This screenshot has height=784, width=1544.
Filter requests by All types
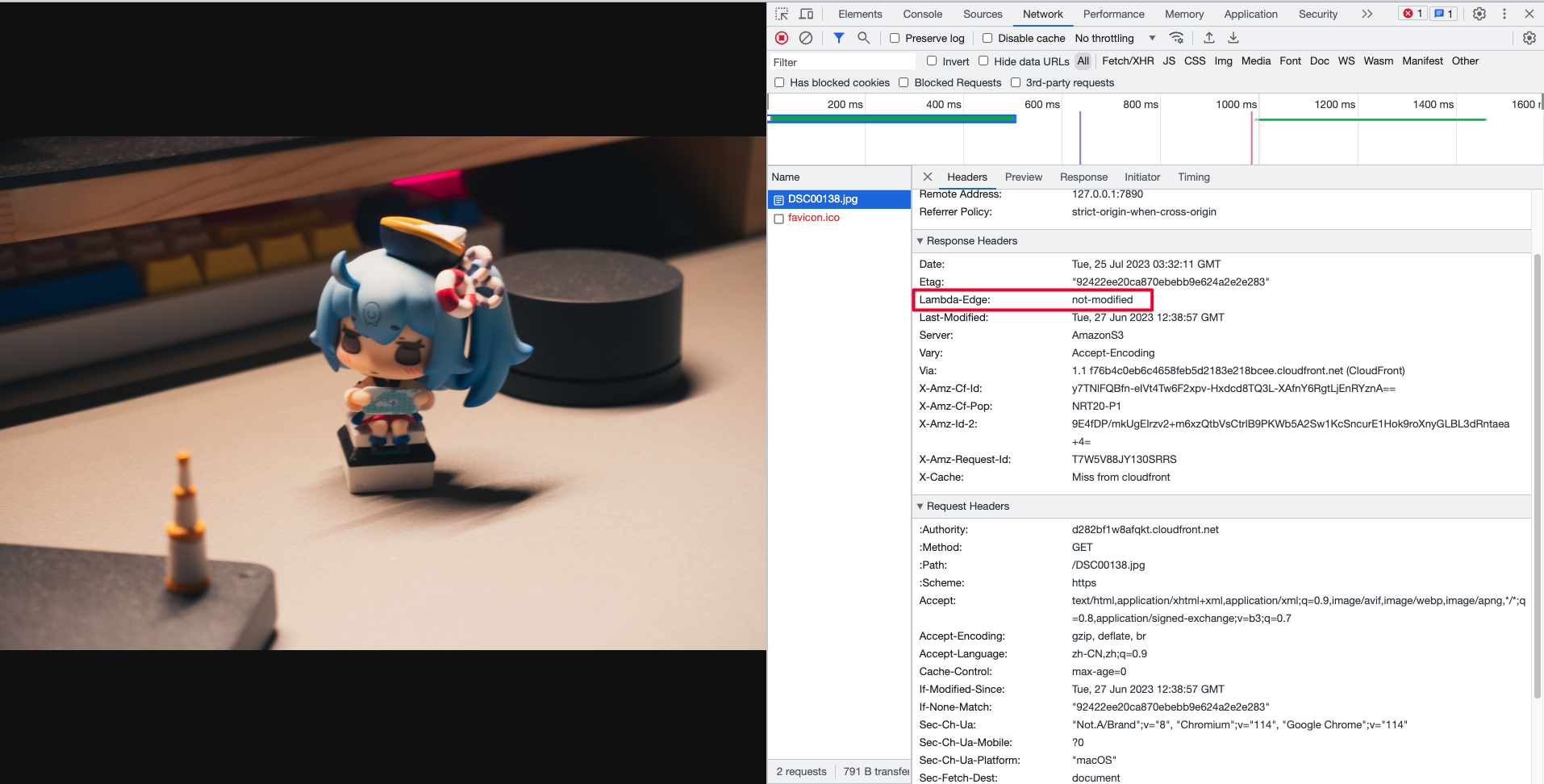pos(1083,60)
